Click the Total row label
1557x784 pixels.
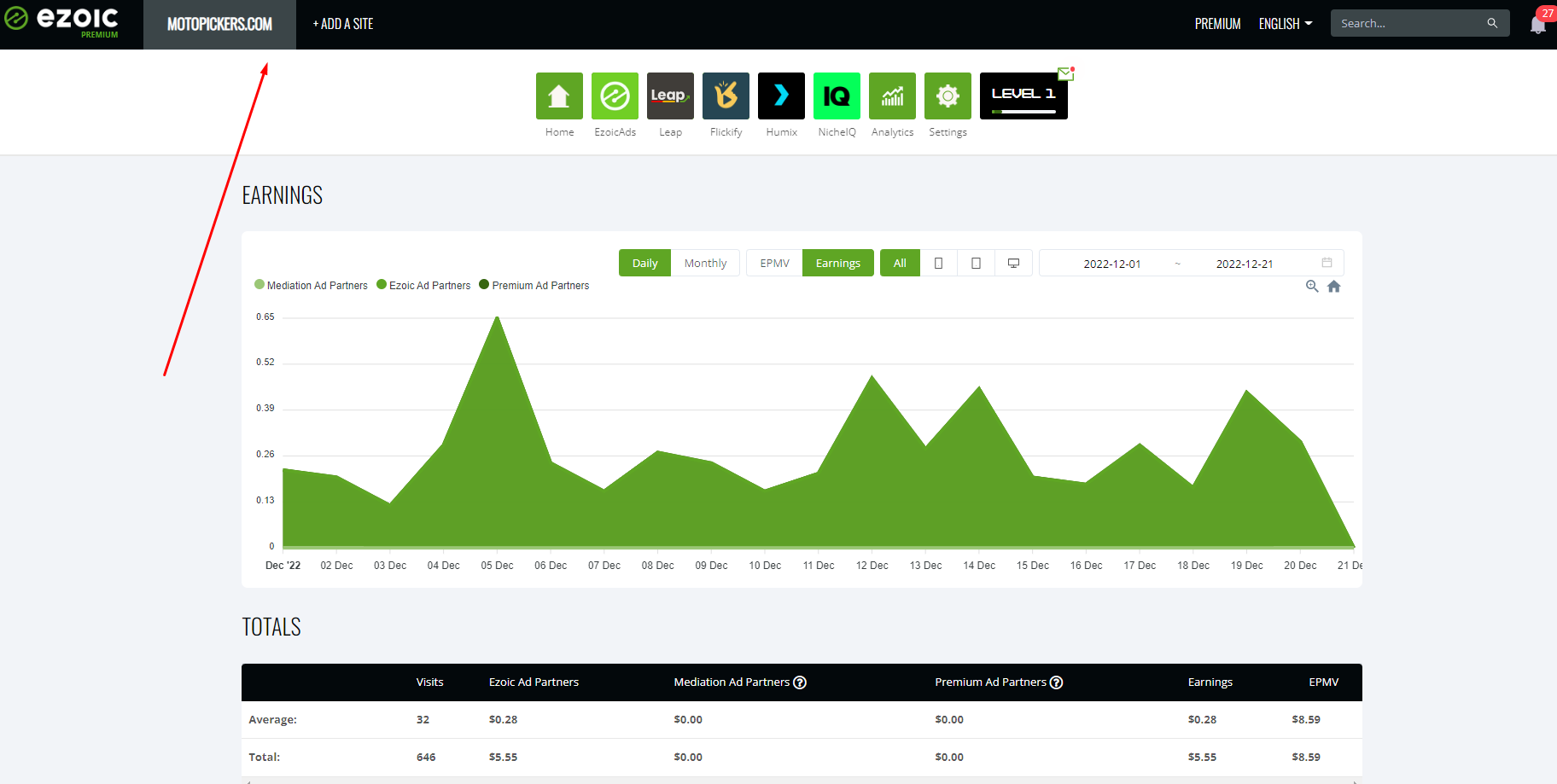click(x=264, y=757)
